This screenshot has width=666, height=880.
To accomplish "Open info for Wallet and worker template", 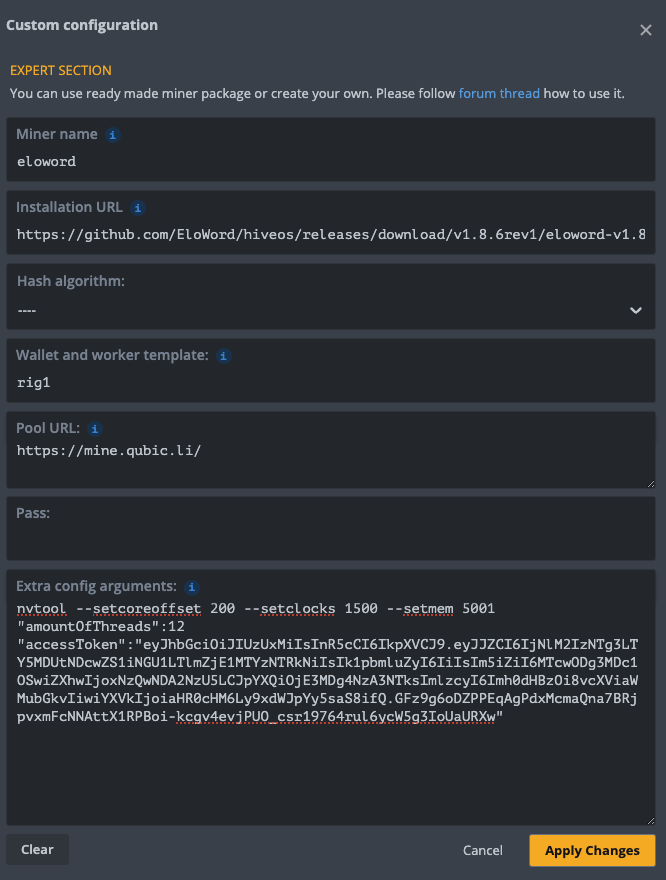I will (223, 355).
